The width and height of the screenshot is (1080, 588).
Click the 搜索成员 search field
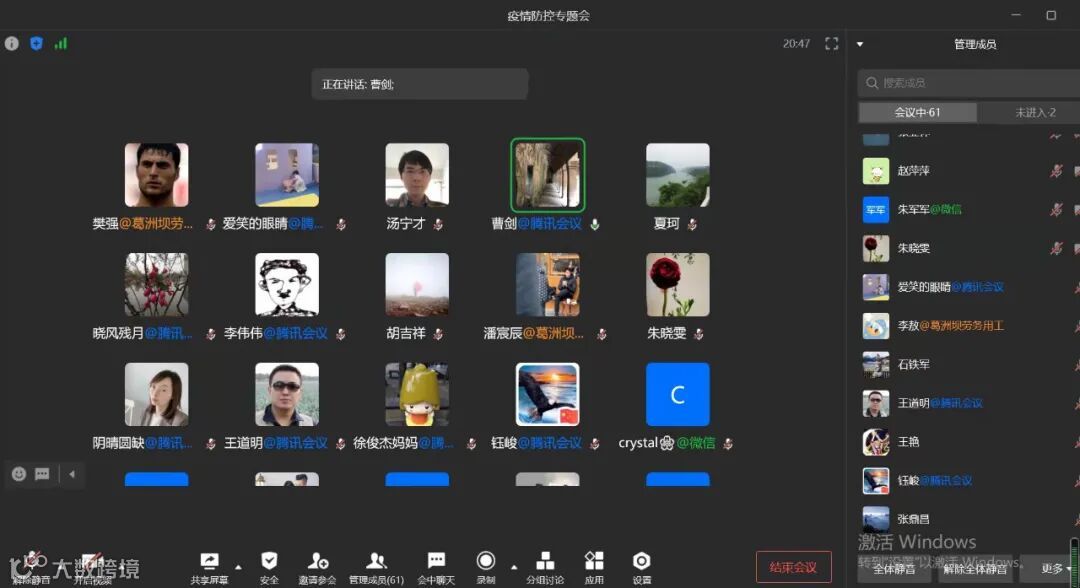968,83
